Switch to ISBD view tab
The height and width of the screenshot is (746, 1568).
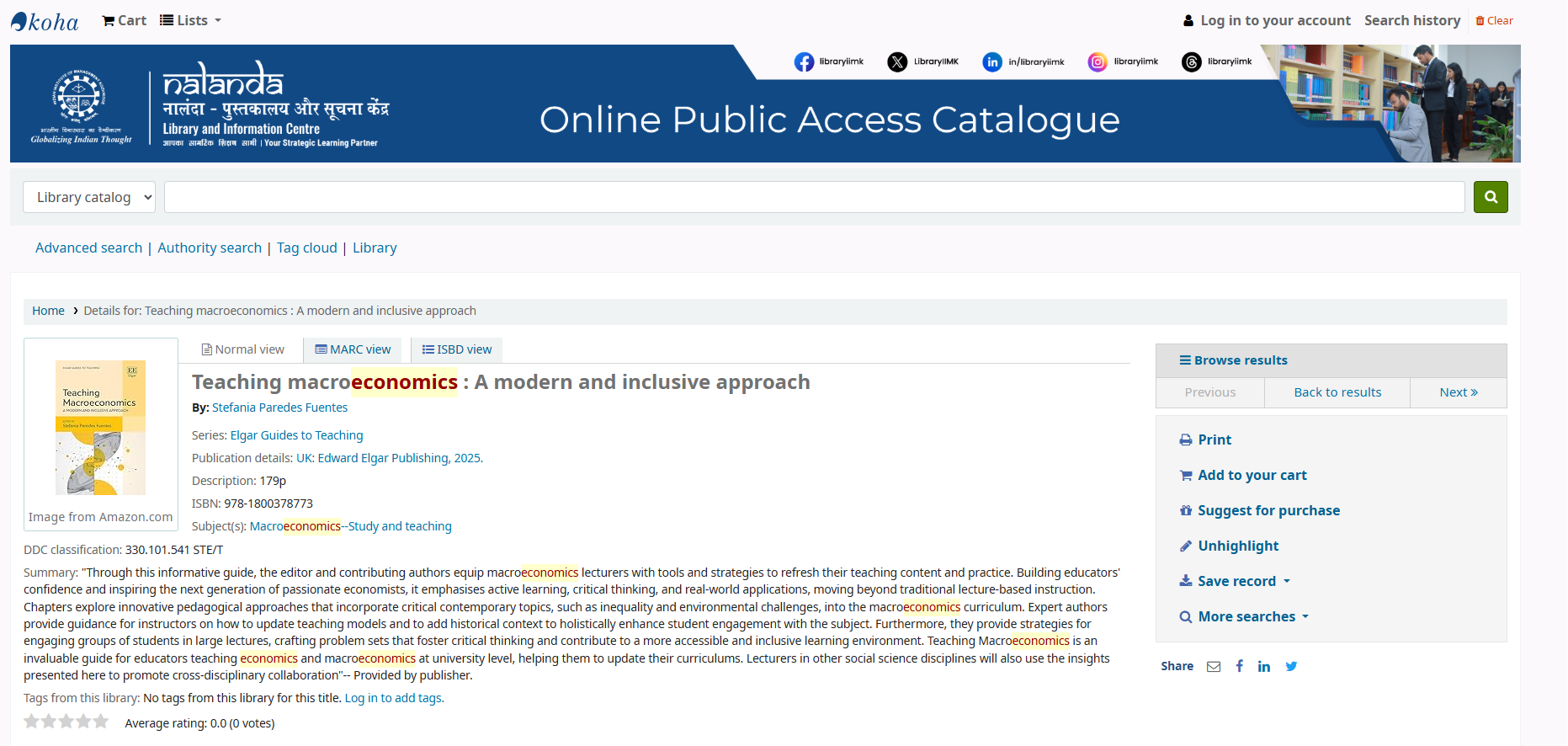pyautogui.click(x=457, y=350)
